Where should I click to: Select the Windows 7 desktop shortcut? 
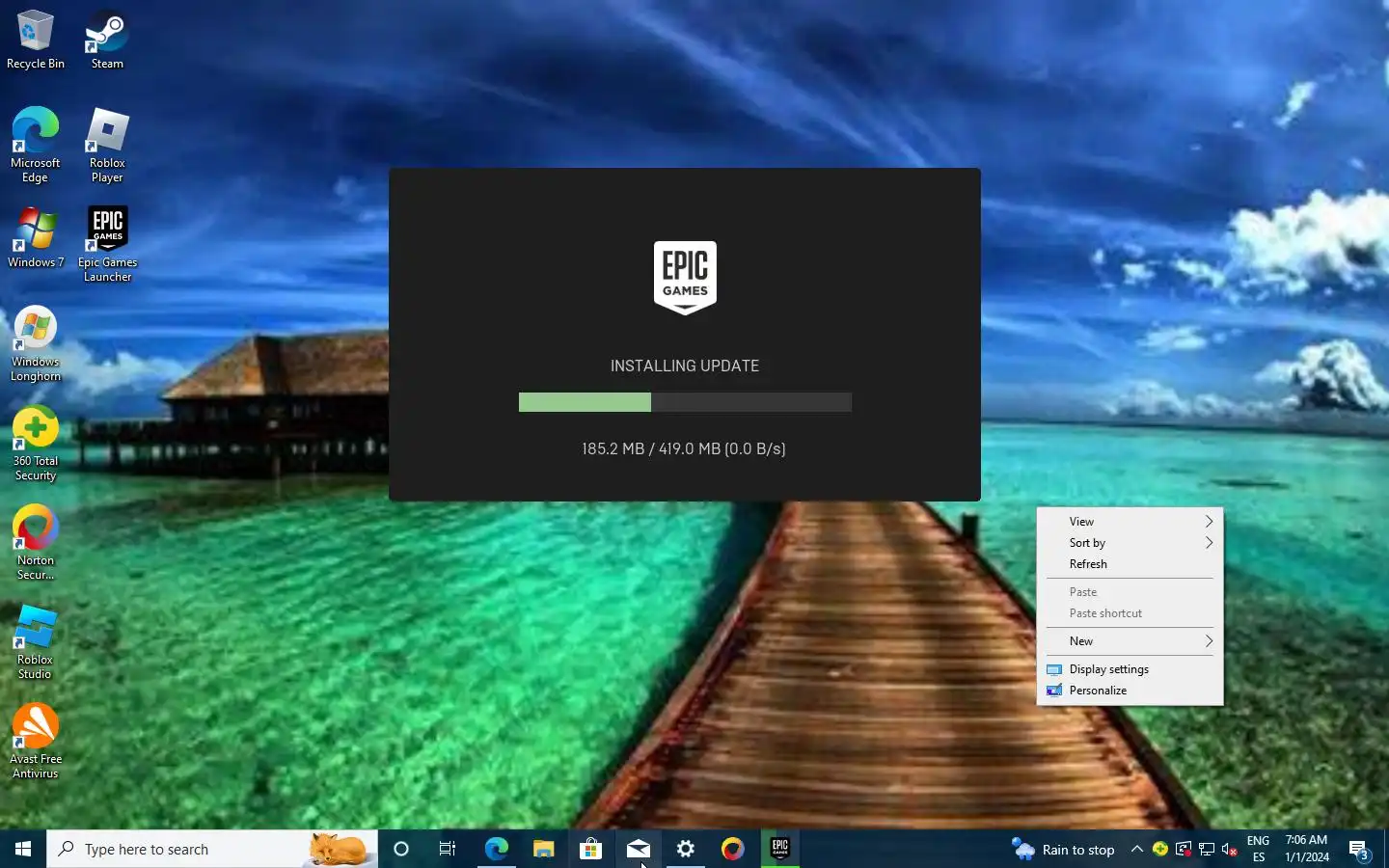(36, 238)
